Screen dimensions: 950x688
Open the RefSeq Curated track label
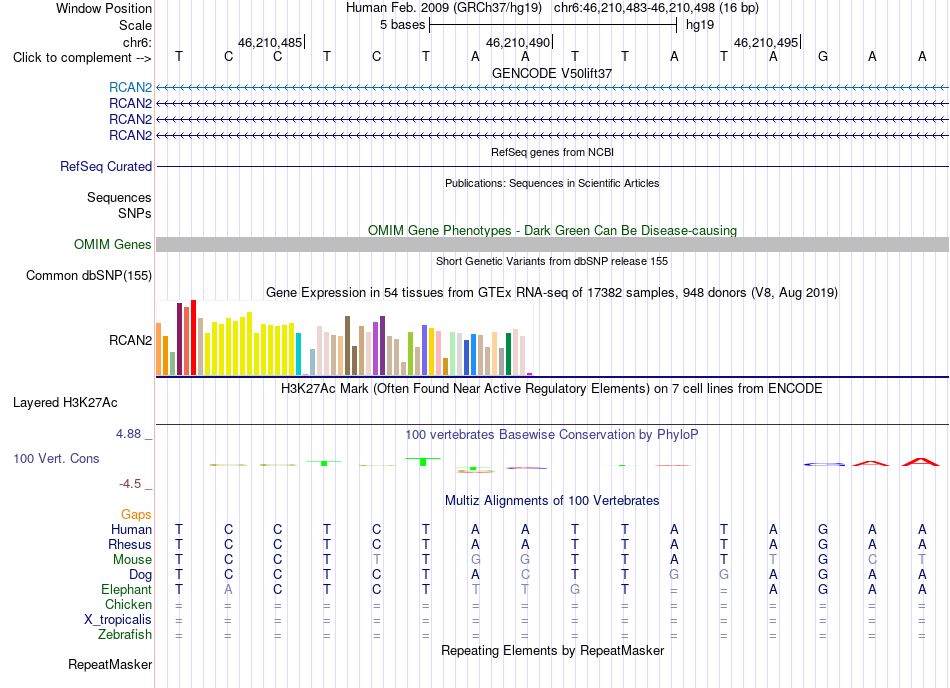pos(106,167)
